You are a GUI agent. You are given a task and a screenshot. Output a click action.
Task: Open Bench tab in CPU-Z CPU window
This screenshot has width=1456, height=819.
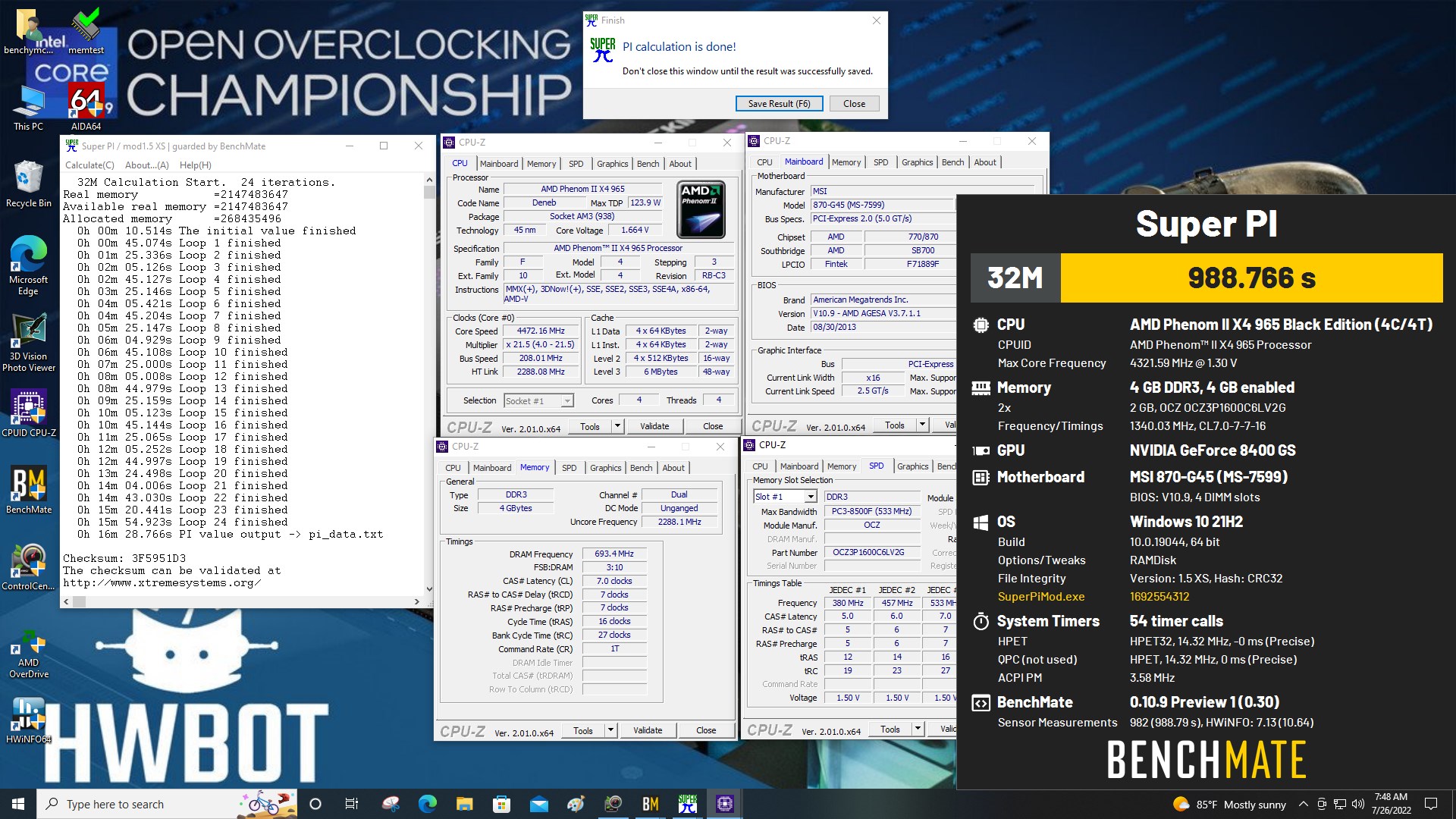648,163
